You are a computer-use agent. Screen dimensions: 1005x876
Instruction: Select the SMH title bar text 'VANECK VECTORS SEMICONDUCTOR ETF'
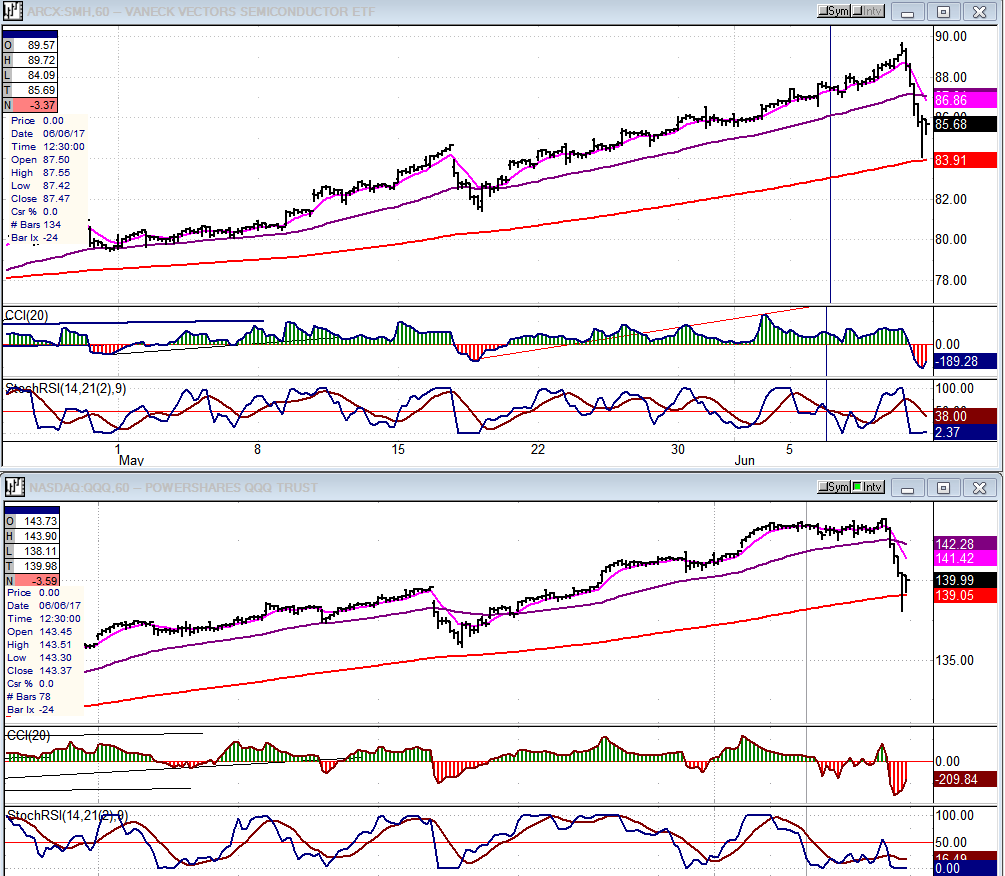click(251, 12)
